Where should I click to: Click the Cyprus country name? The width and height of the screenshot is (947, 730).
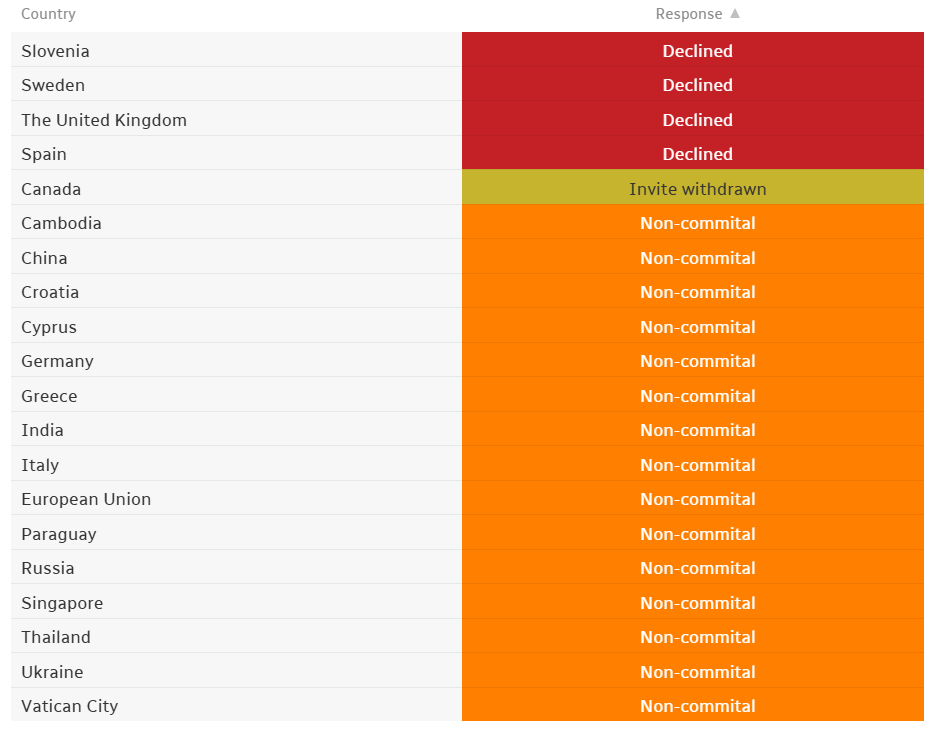tap(49, 327)
